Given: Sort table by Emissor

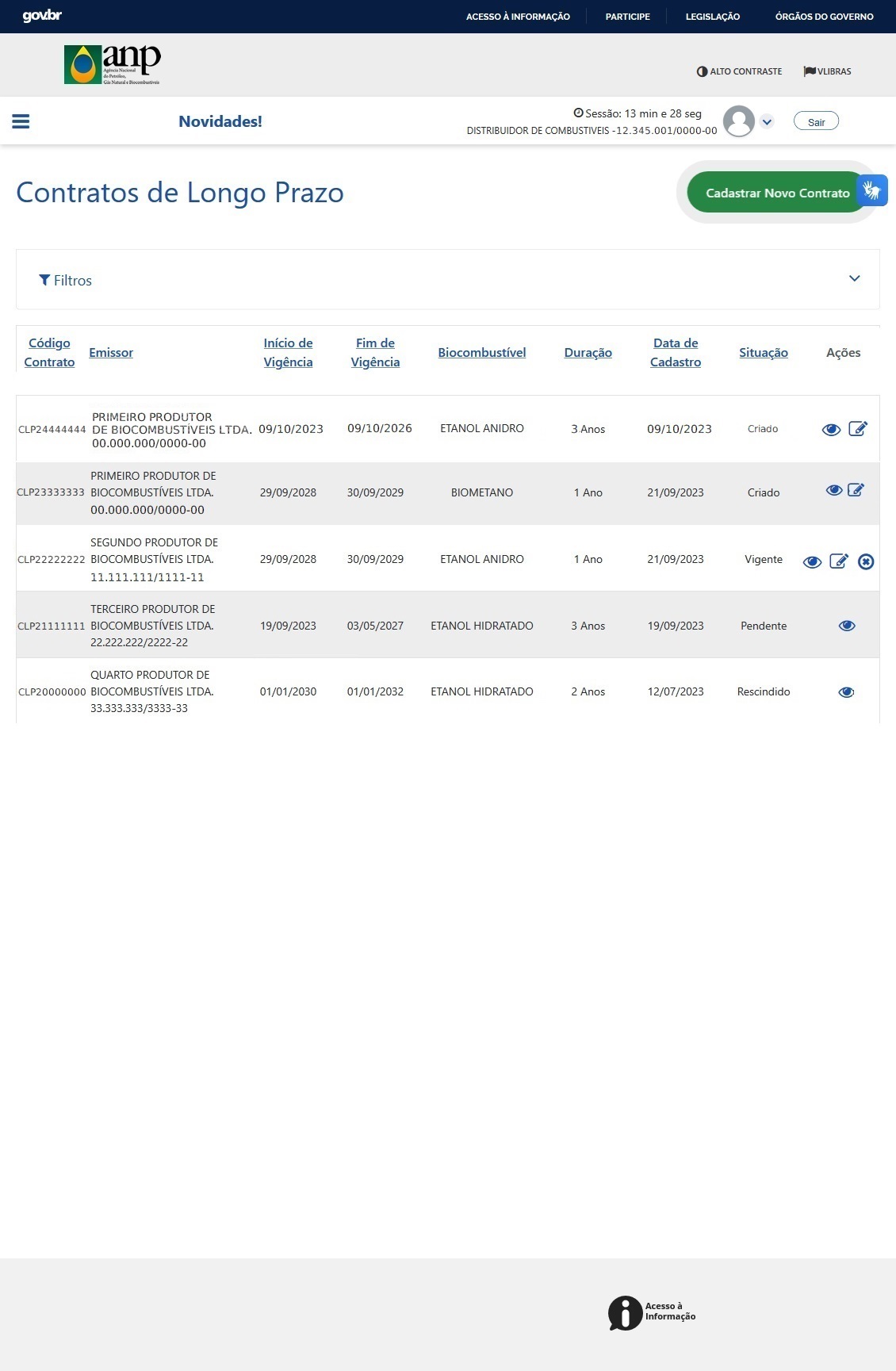Looking at the screenshot, I should pyautogui.click(x=111, y=353).
